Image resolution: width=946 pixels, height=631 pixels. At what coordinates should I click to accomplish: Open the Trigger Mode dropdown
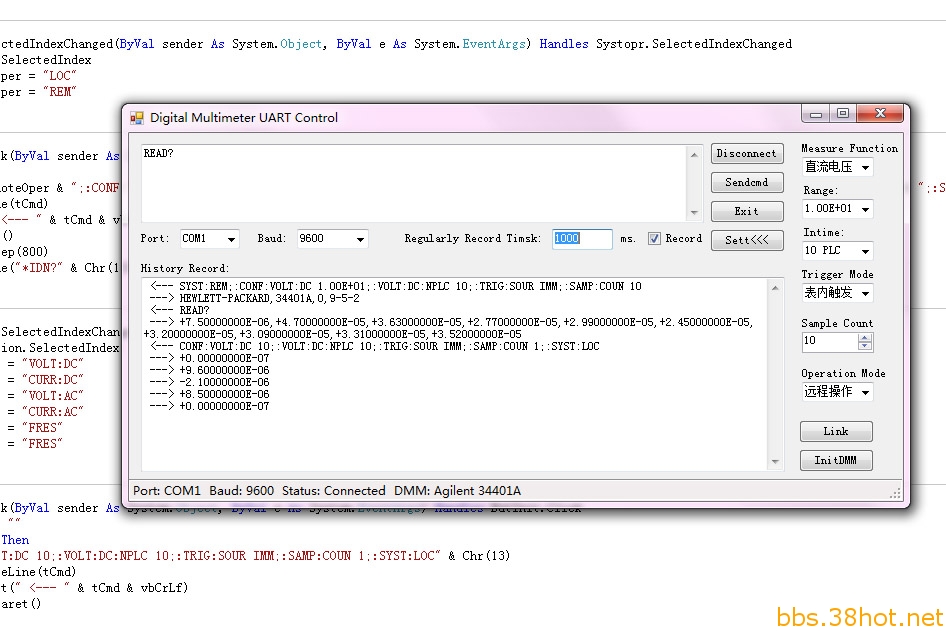(865, 293)
